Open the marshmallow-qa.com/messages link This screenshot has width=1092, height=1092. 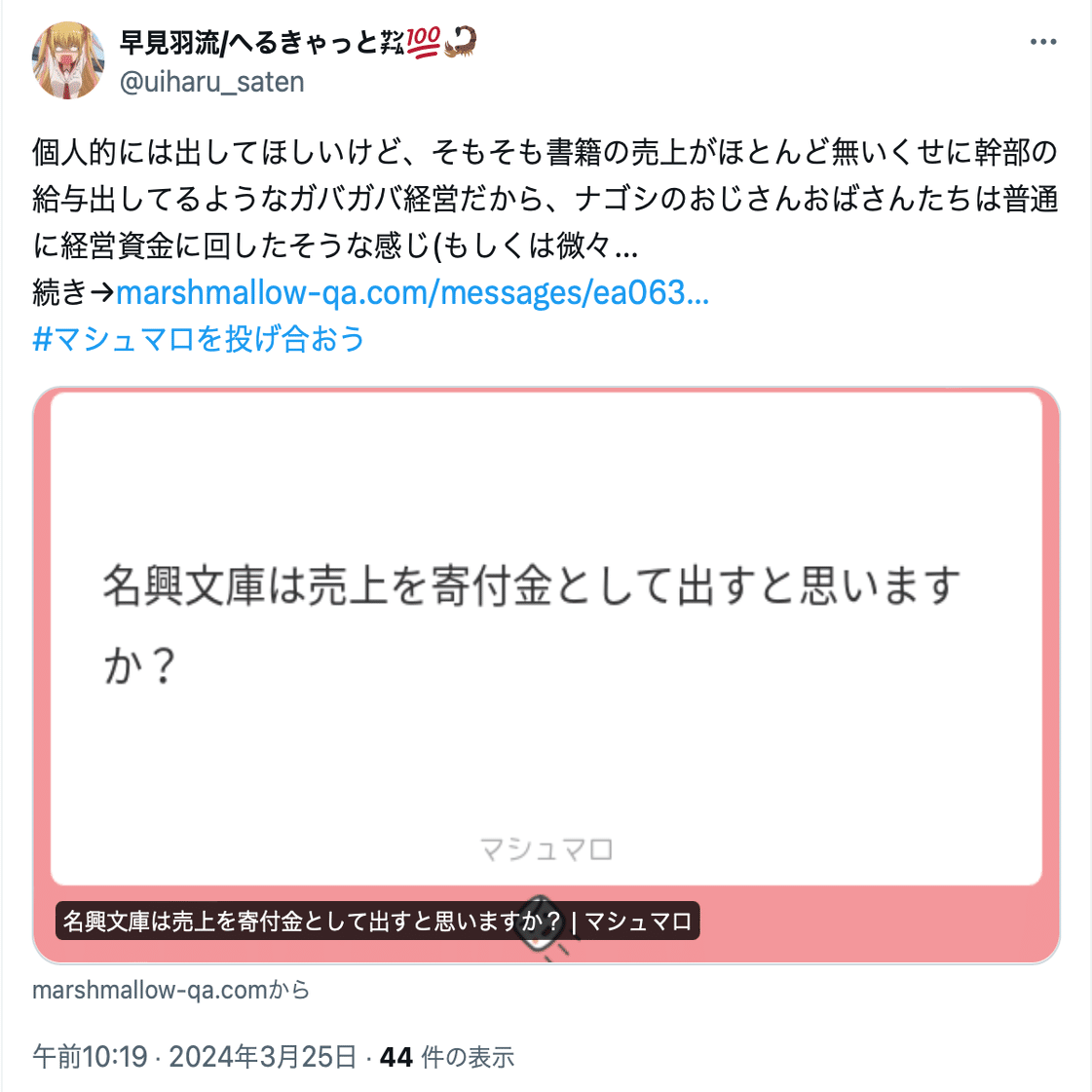coord(412,292)
